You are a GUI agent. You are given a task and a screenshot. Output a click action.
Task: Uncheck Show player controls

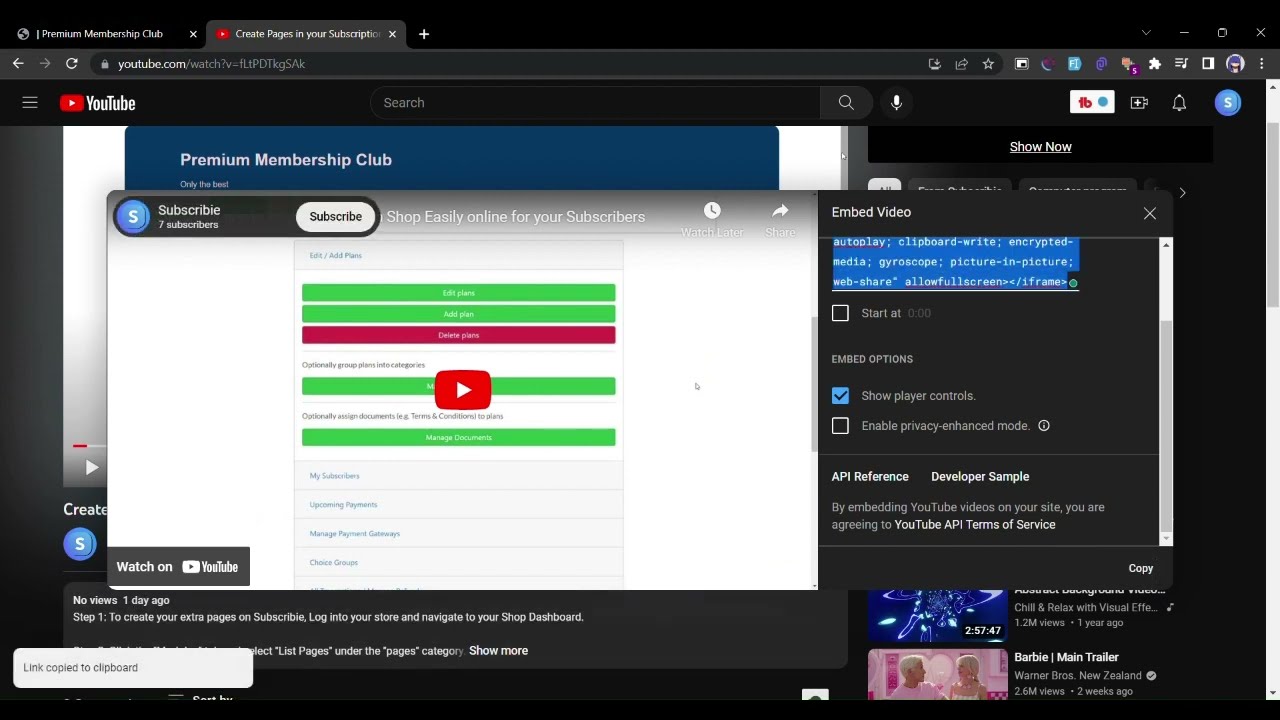[x=840, y=396]
